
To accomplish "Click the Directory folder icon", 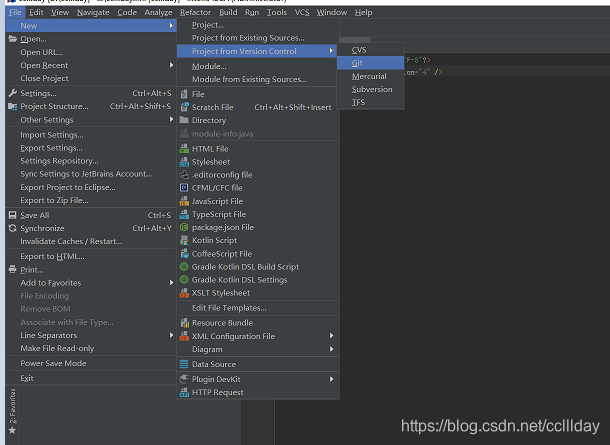I will pyautogui.click(x=184, y=120).
